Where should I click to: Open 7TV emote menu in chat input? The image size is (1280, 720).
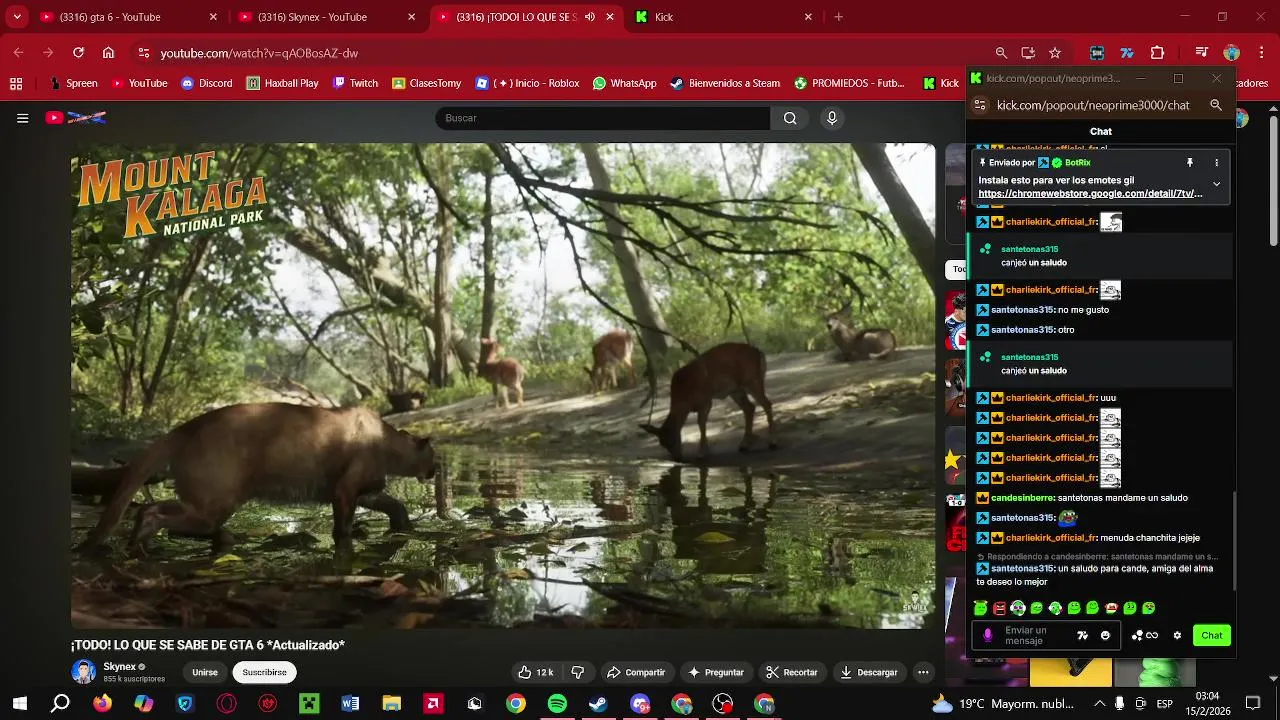(x=1082, y=635)
